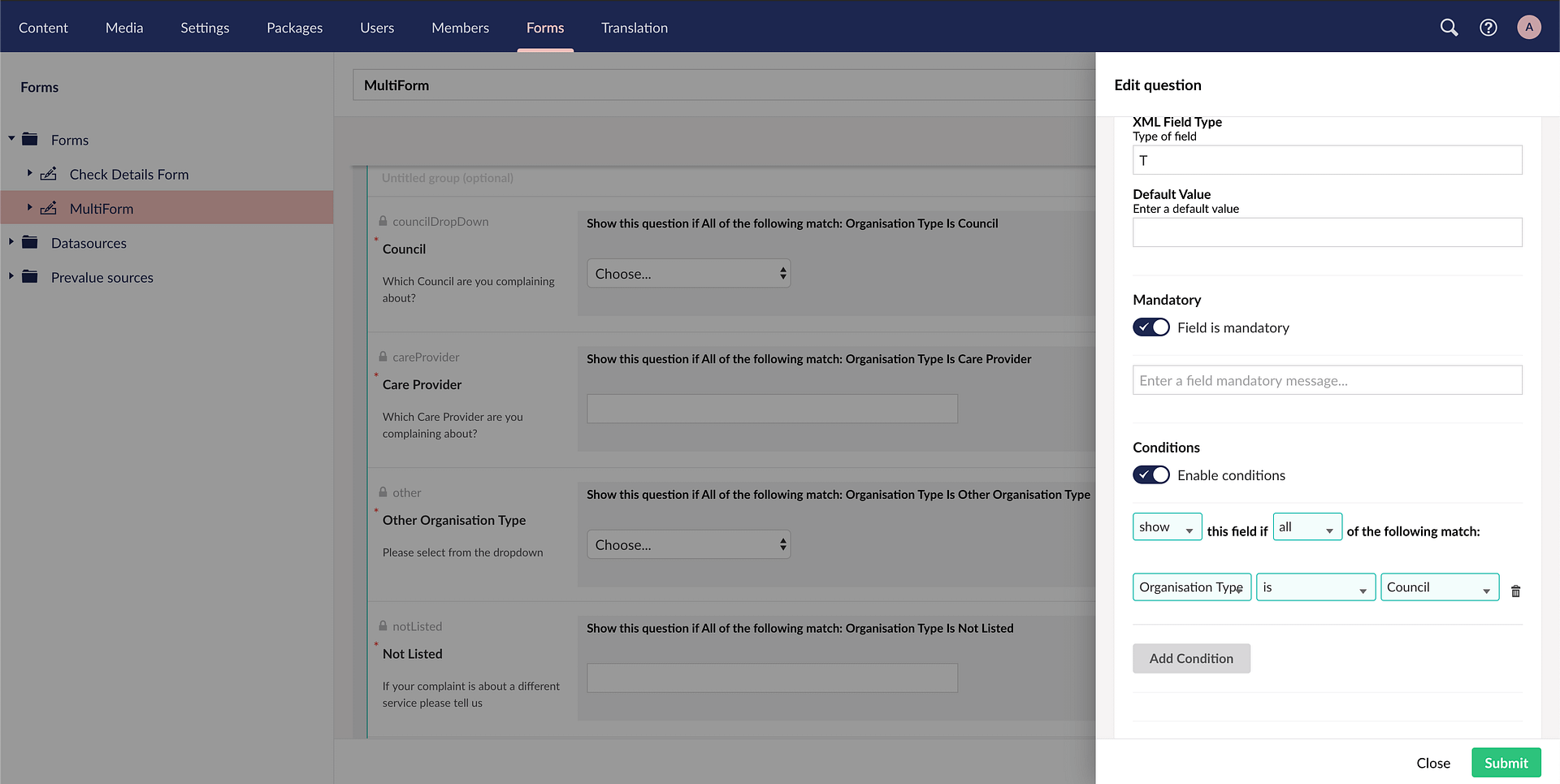Click the Care Provider text input
Viewport: 1560px width, 784px height.
click(x=773, y=409)
